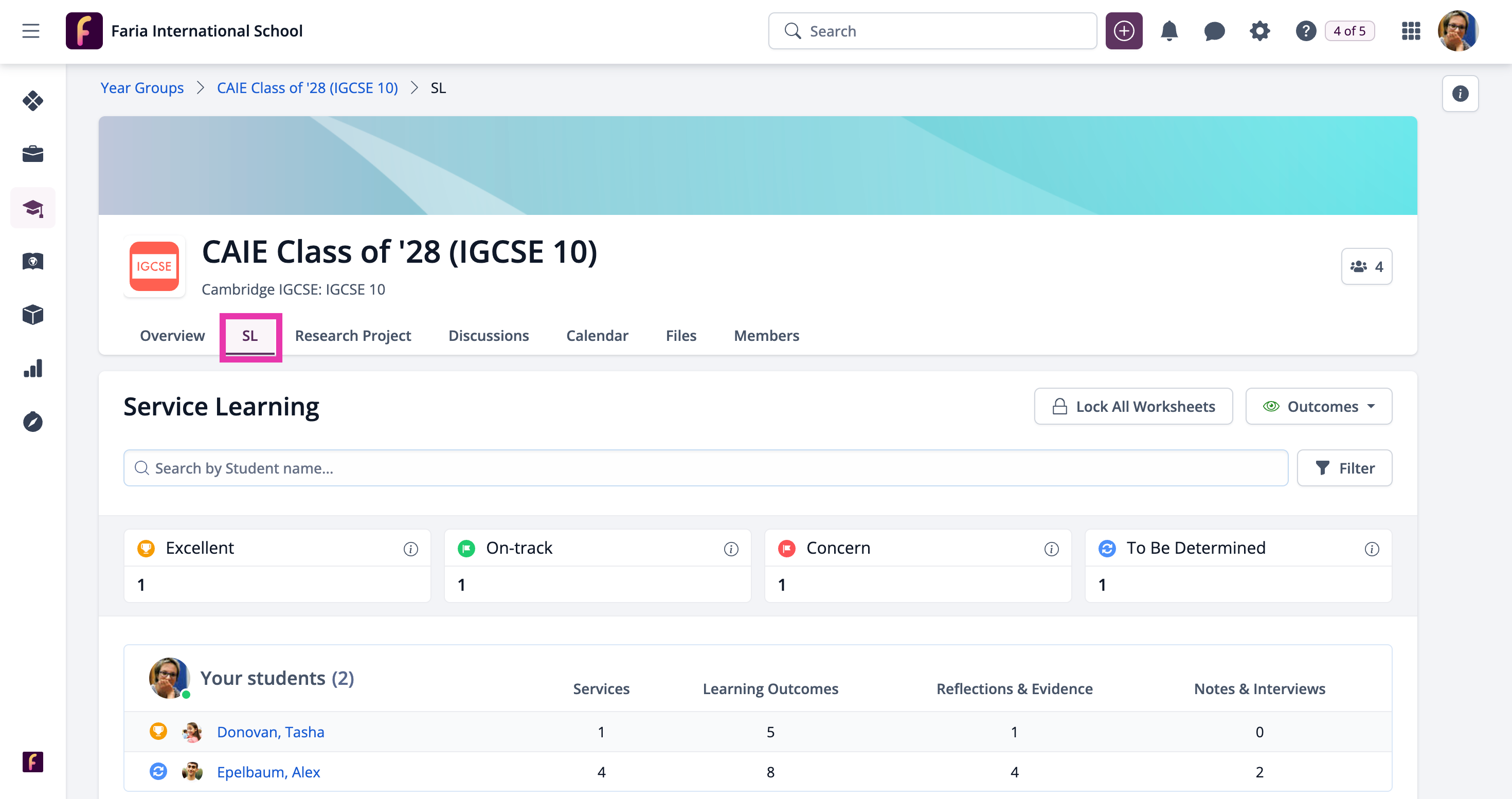The width and height of the screenshot is (1512, 799).
Task: Click the Faria International School name
Action: (x=207, y=31)
